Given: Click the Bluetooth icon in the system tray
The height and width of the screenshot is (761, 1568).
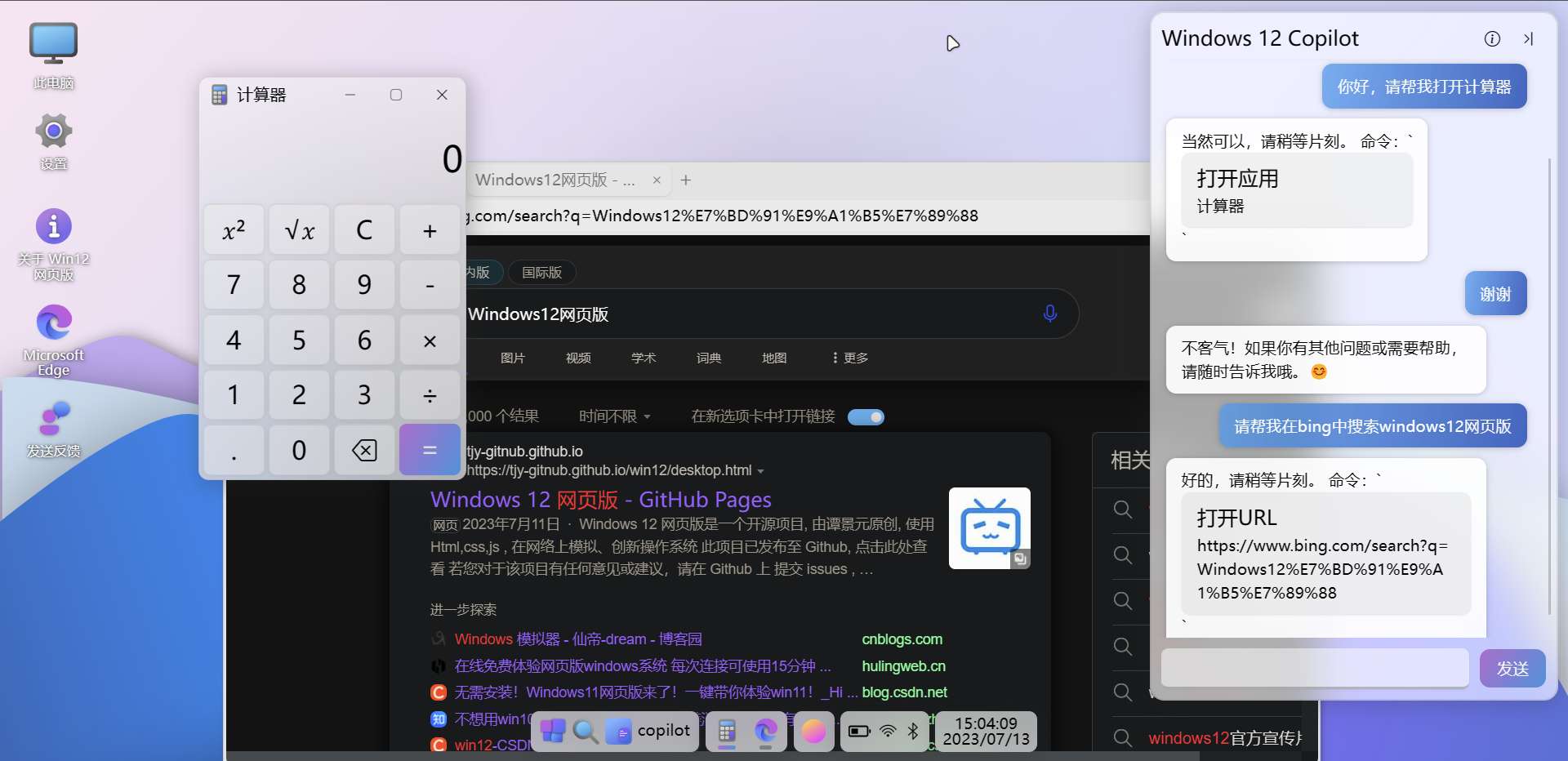Looking at the screenshot, I should click(912, 732).
